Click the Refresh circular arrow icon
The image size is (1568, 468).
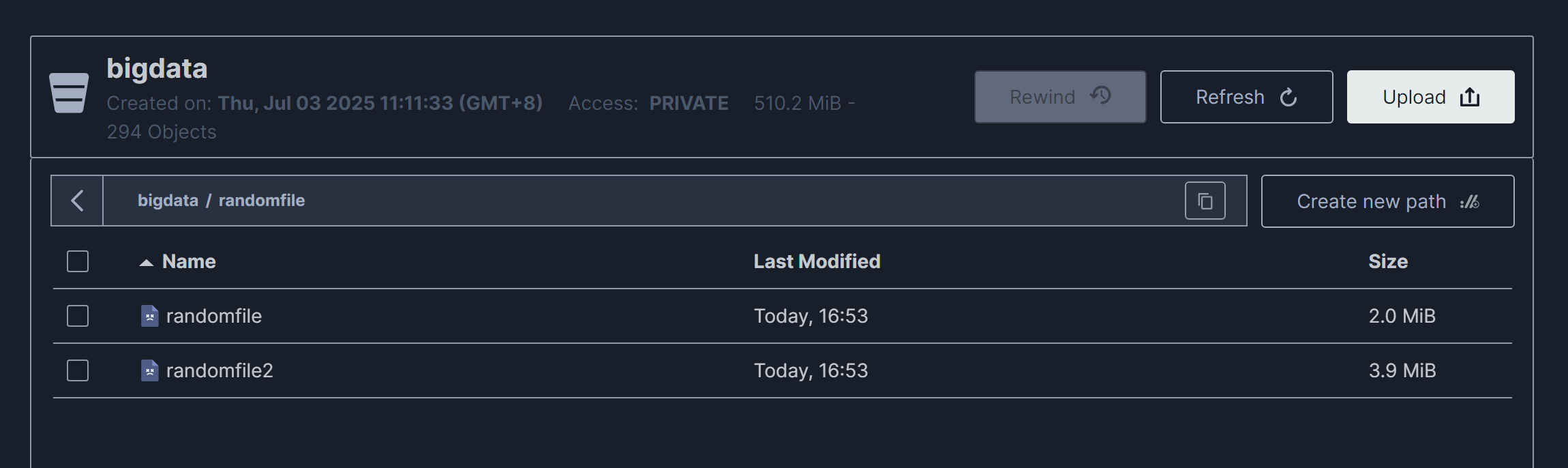coord(1288,98)
